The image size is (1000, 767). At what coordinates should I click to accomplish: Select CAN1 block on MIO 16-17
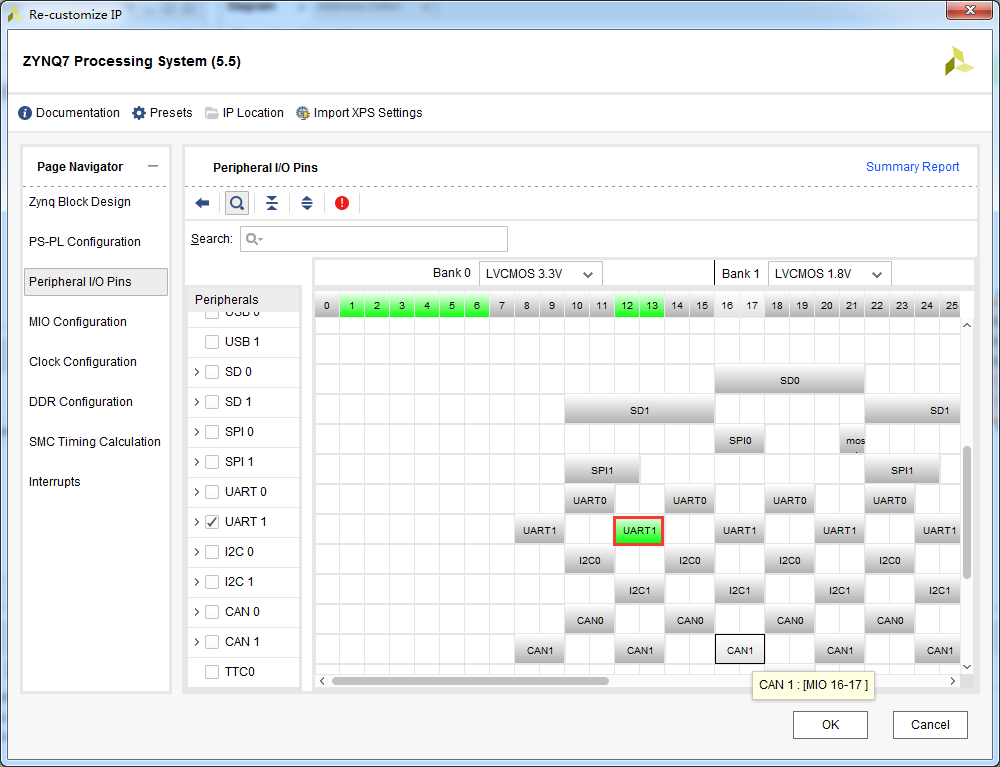pos(740,650)
